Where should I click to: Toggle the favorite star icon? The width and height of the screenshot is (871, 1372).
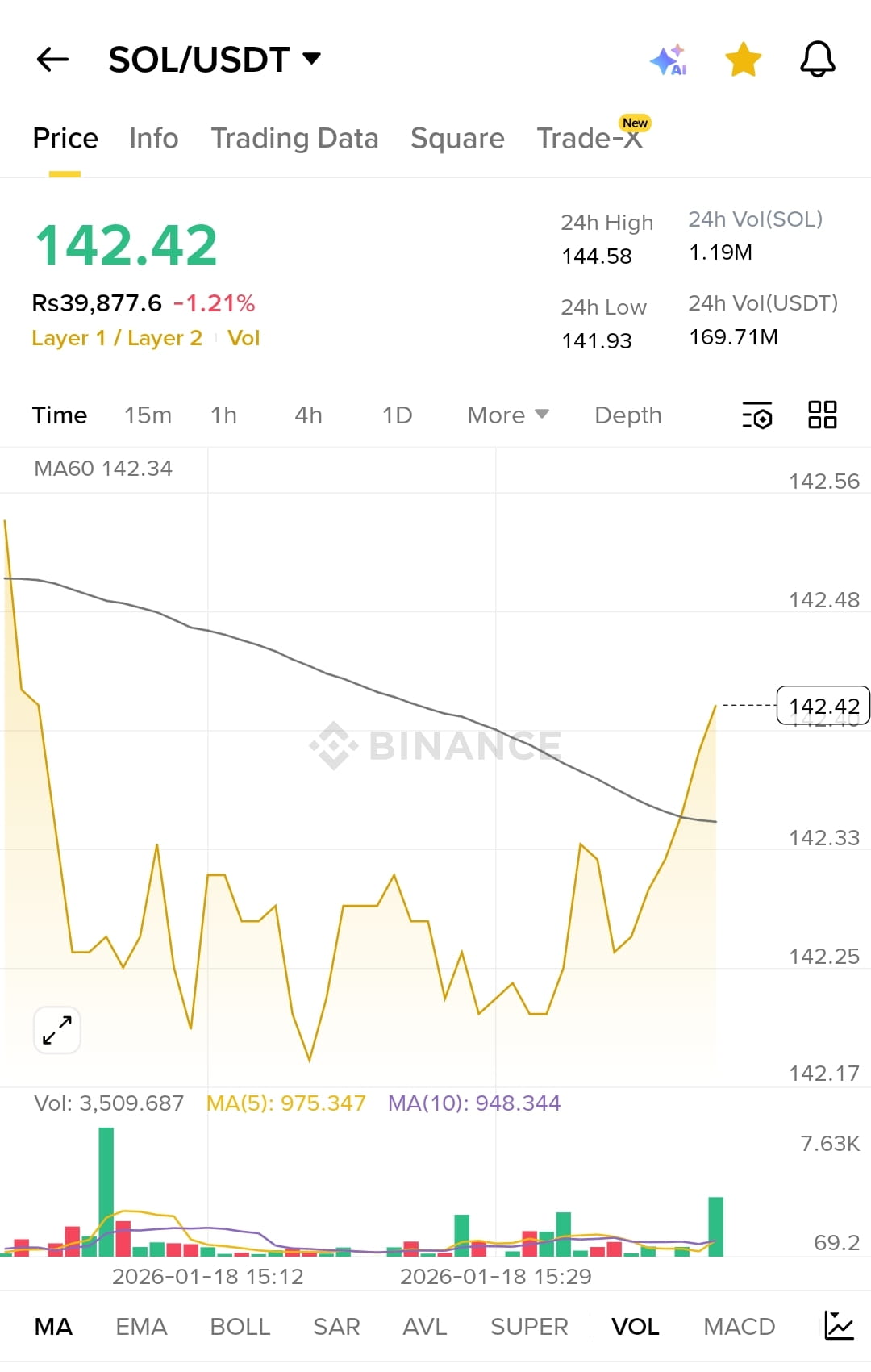(x=743, y=60)
